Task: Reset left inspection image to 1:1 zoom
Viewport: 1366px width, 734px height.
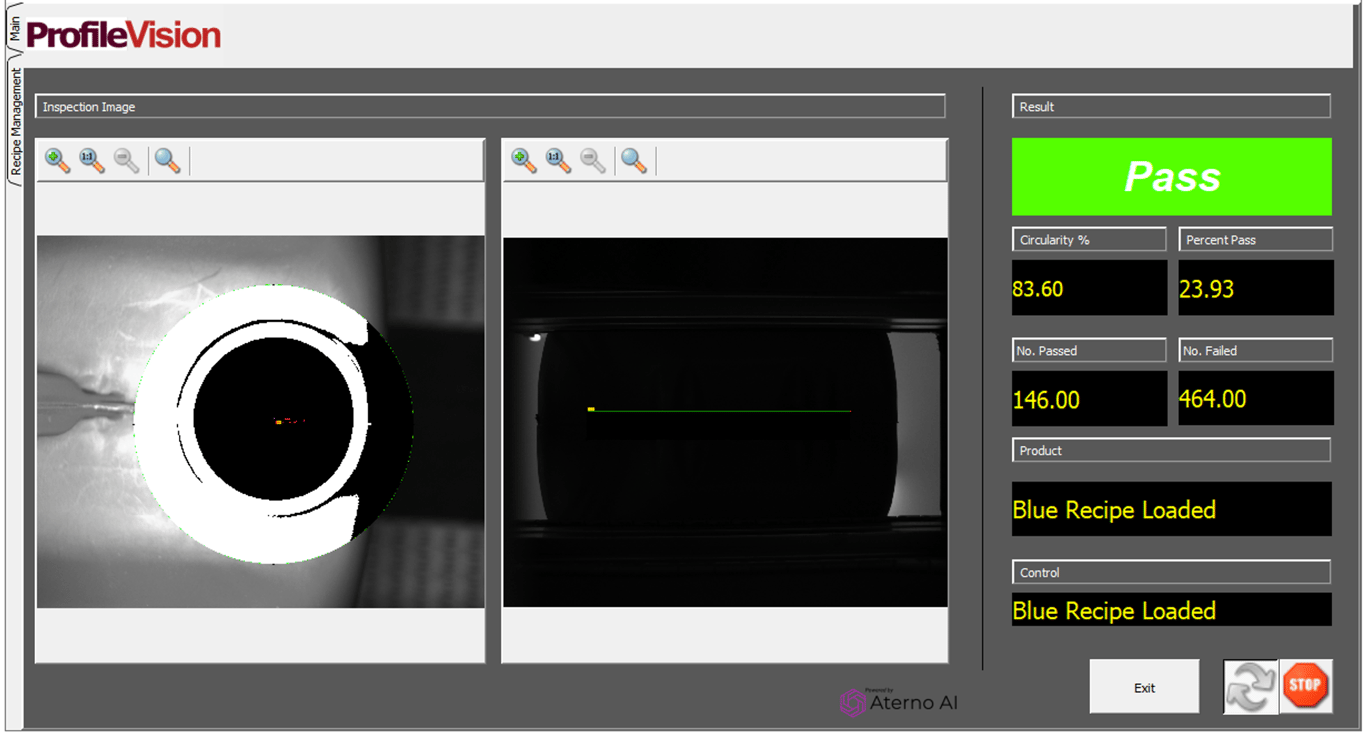Action: click(92, 160)
